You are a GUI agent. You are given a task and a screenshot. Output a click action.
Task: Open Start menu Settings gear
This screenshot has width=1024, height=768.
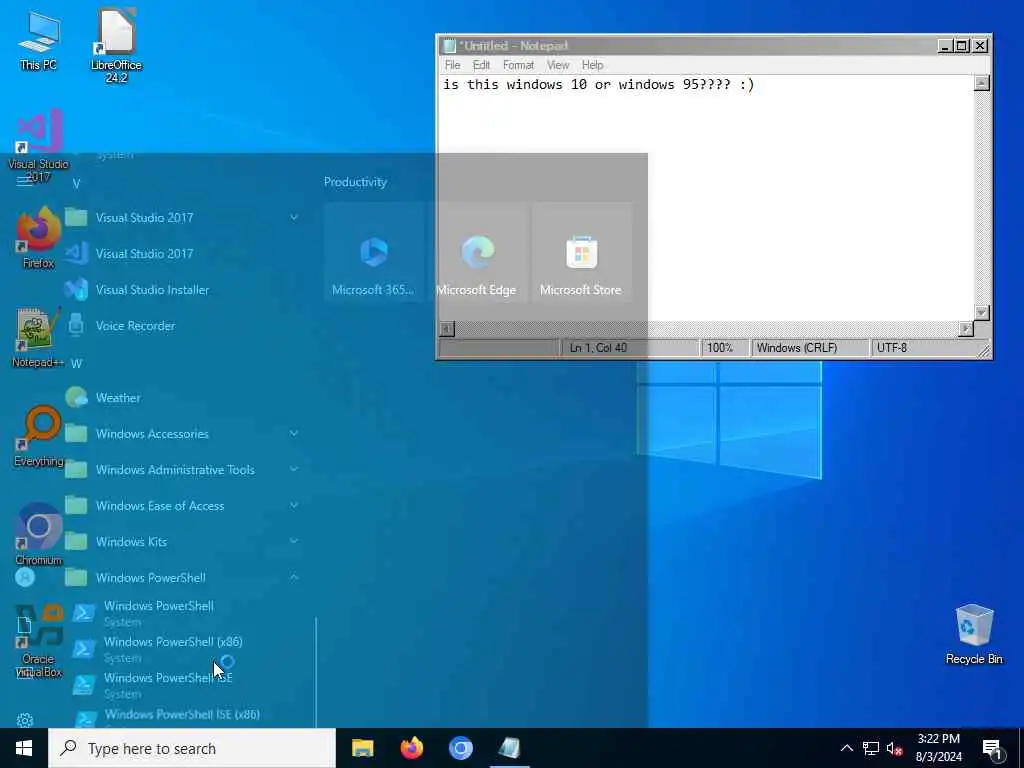[x=25, y=720]
